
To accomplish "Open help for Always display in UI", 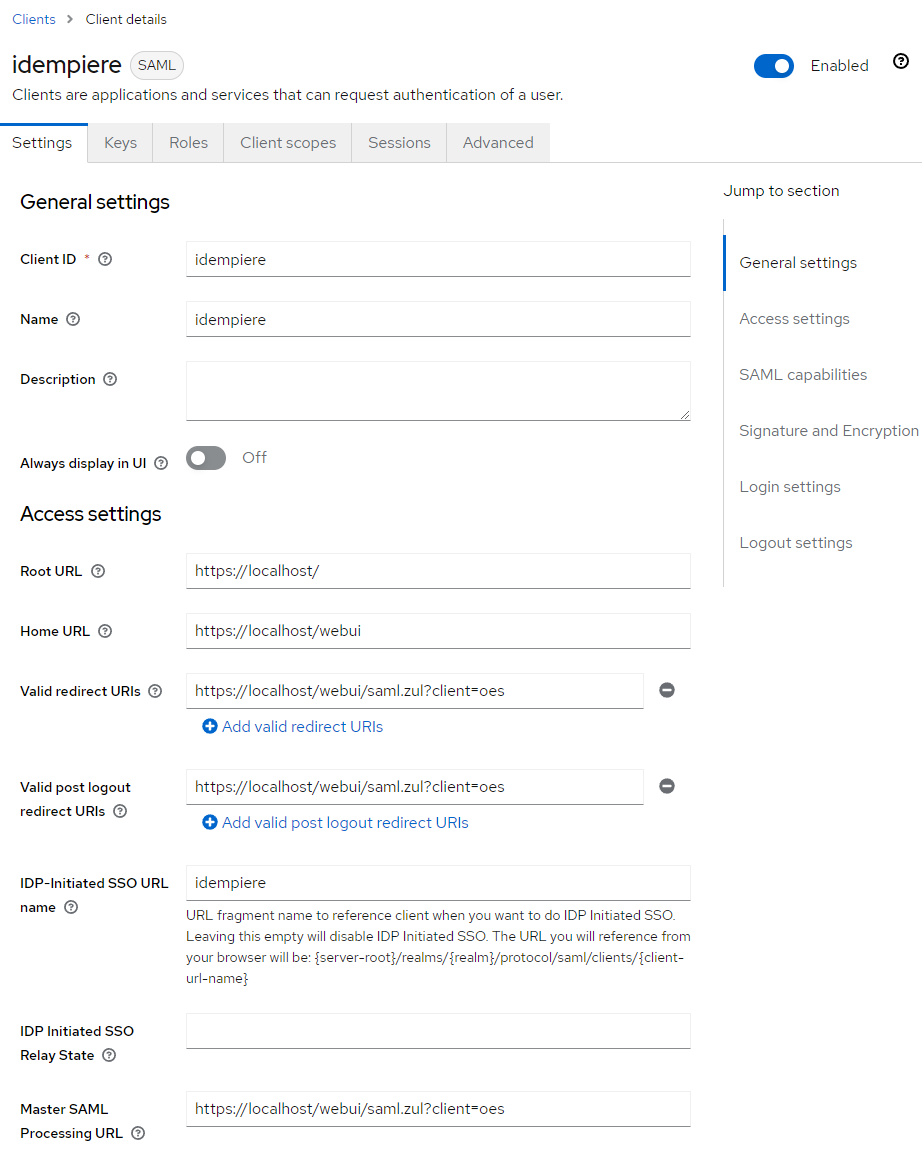I will pyautogui.click(x=160, y=463).
